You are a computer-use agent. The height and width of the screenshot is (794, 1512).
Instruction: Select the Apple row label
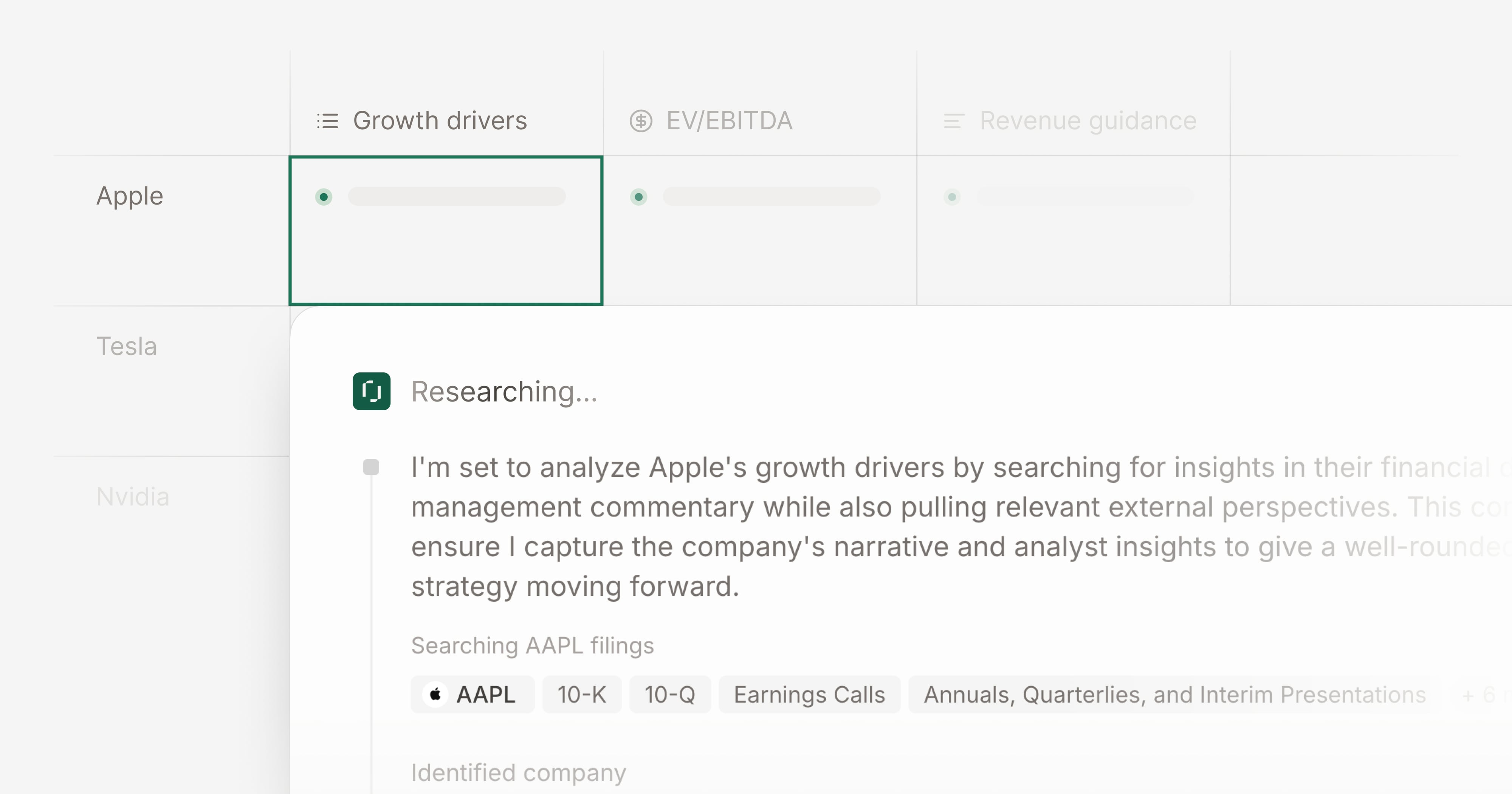pos(130,196)
